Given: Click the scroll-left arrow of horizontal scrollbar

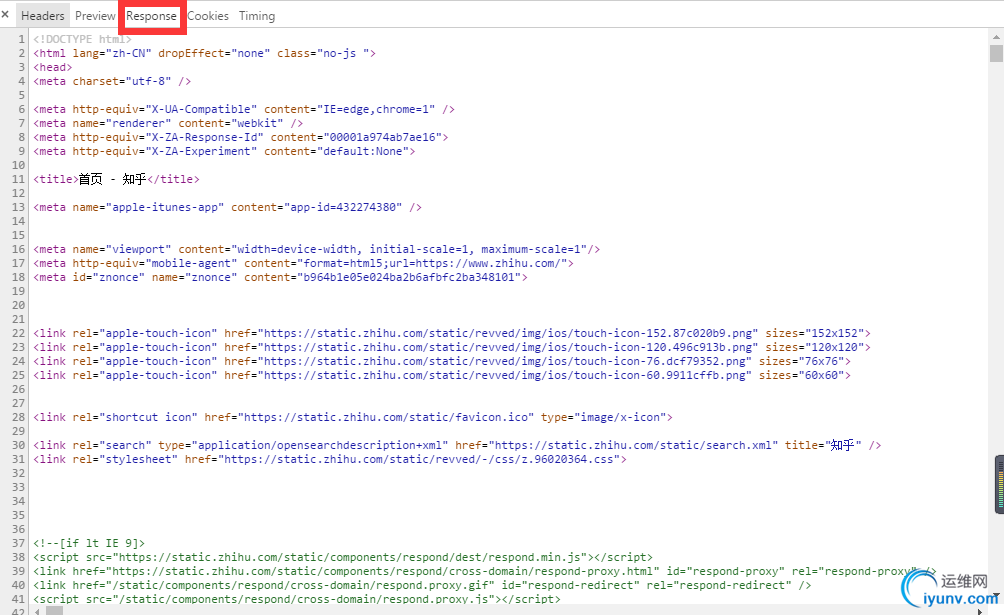Looking at the screenshot, I should pyautogui.click(x=37, y=611).
